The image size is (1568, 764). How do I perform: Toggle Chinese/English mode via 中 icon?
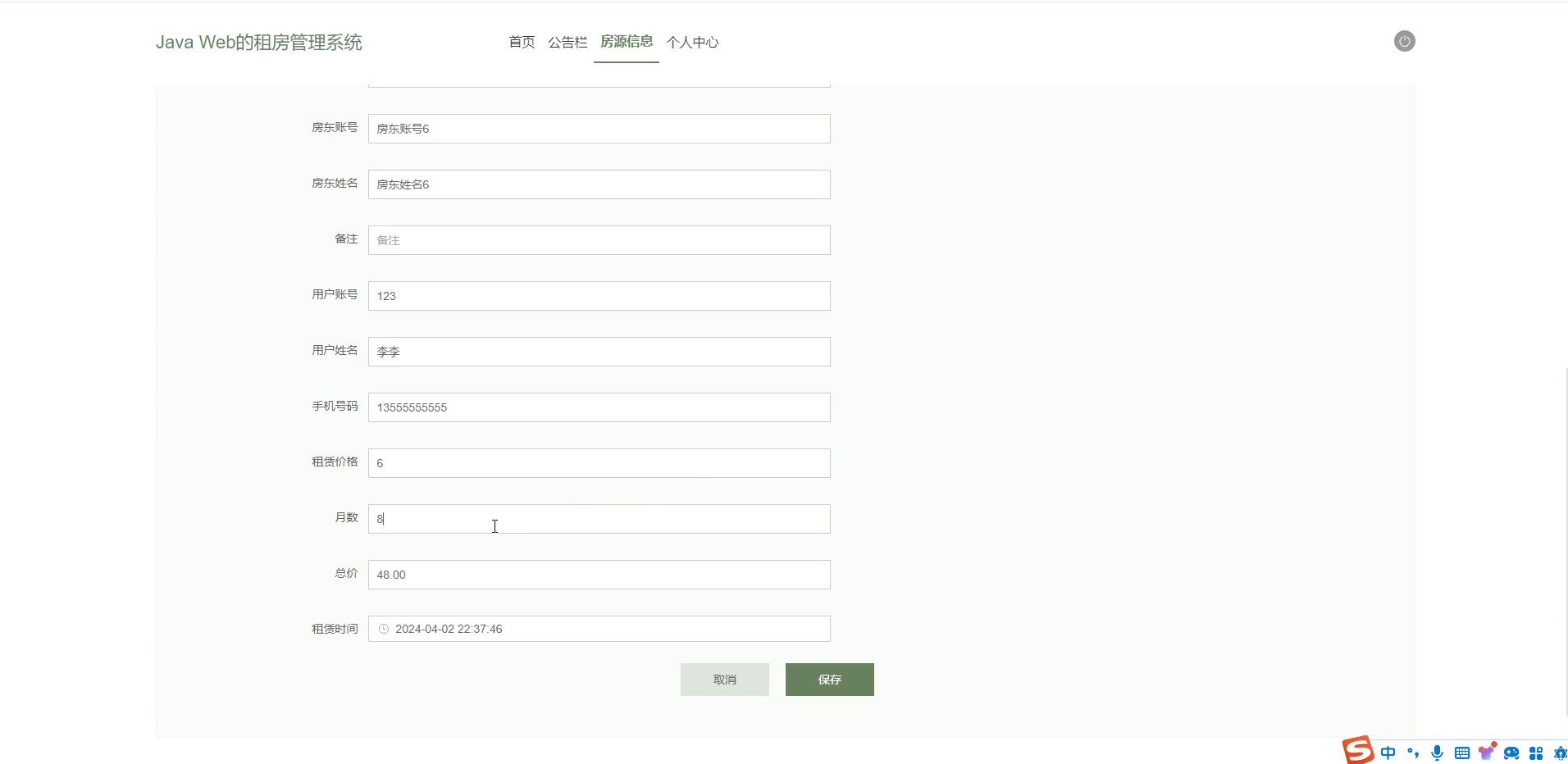coord(1388,753)
